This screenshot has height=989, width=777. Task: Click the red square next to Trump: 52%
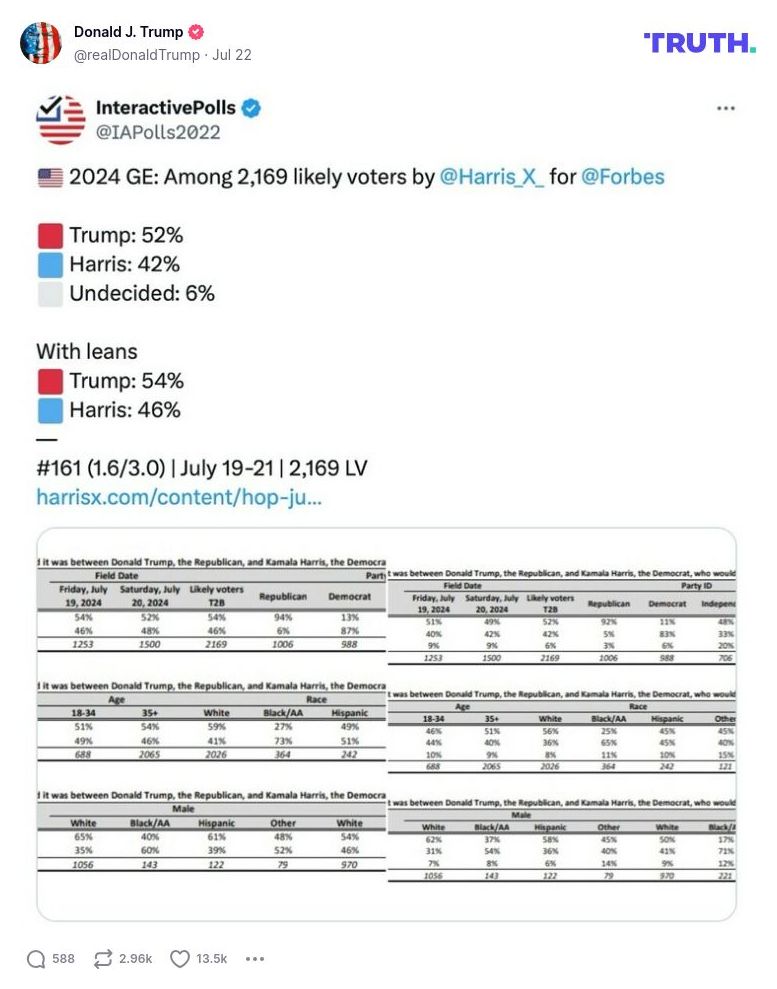coord(50,236)
